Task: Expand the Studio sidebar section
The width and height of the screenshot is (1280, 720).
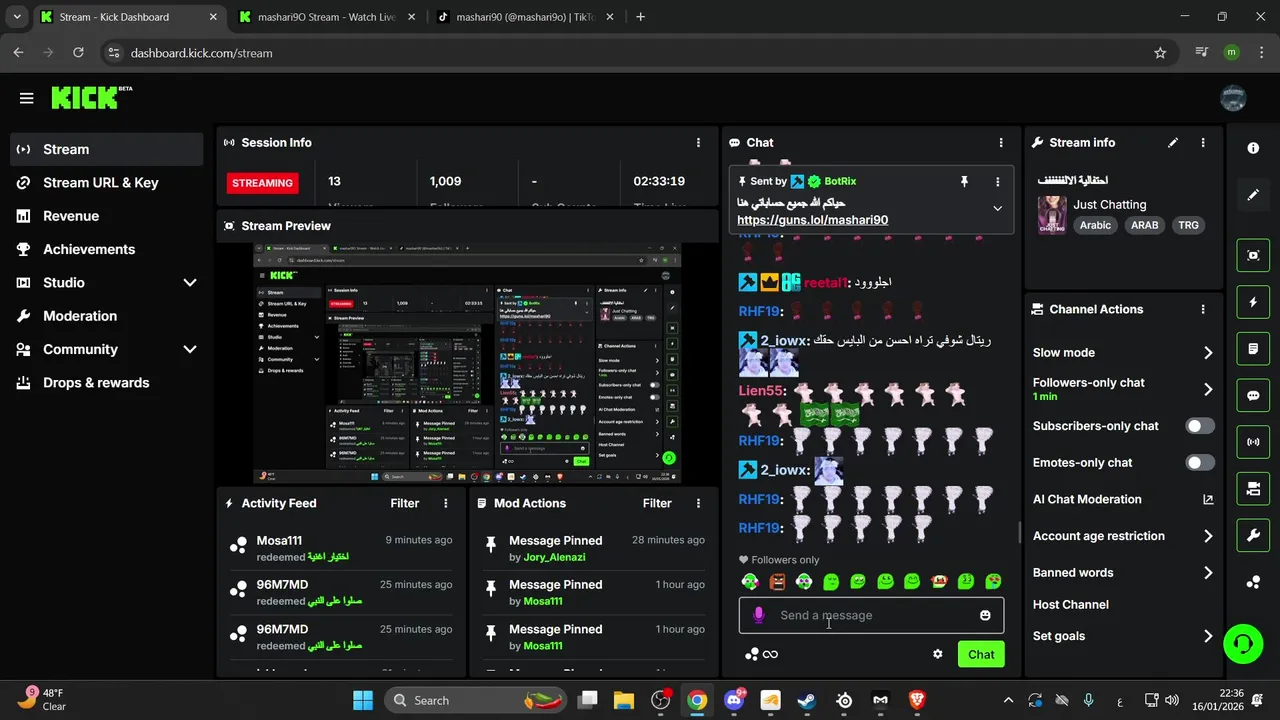Action: 190,283
